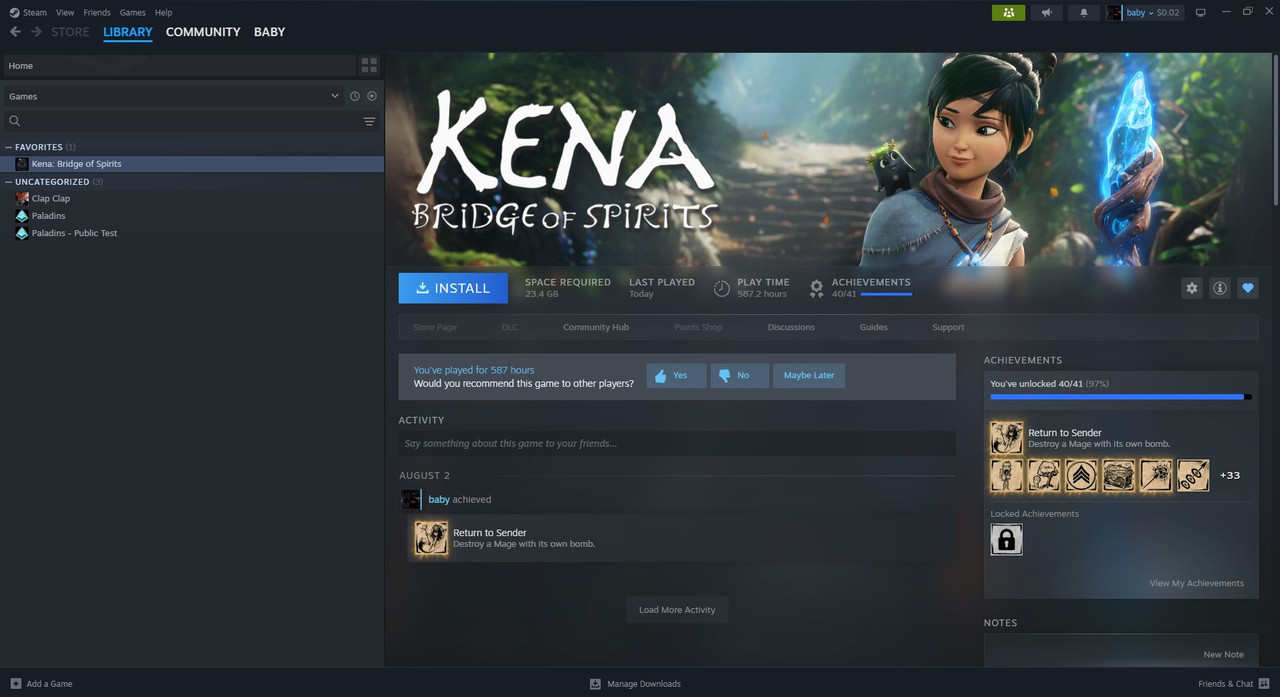The image size is (1280, 697).
Task: Click the activity comment input field
Action: (677, 444)
